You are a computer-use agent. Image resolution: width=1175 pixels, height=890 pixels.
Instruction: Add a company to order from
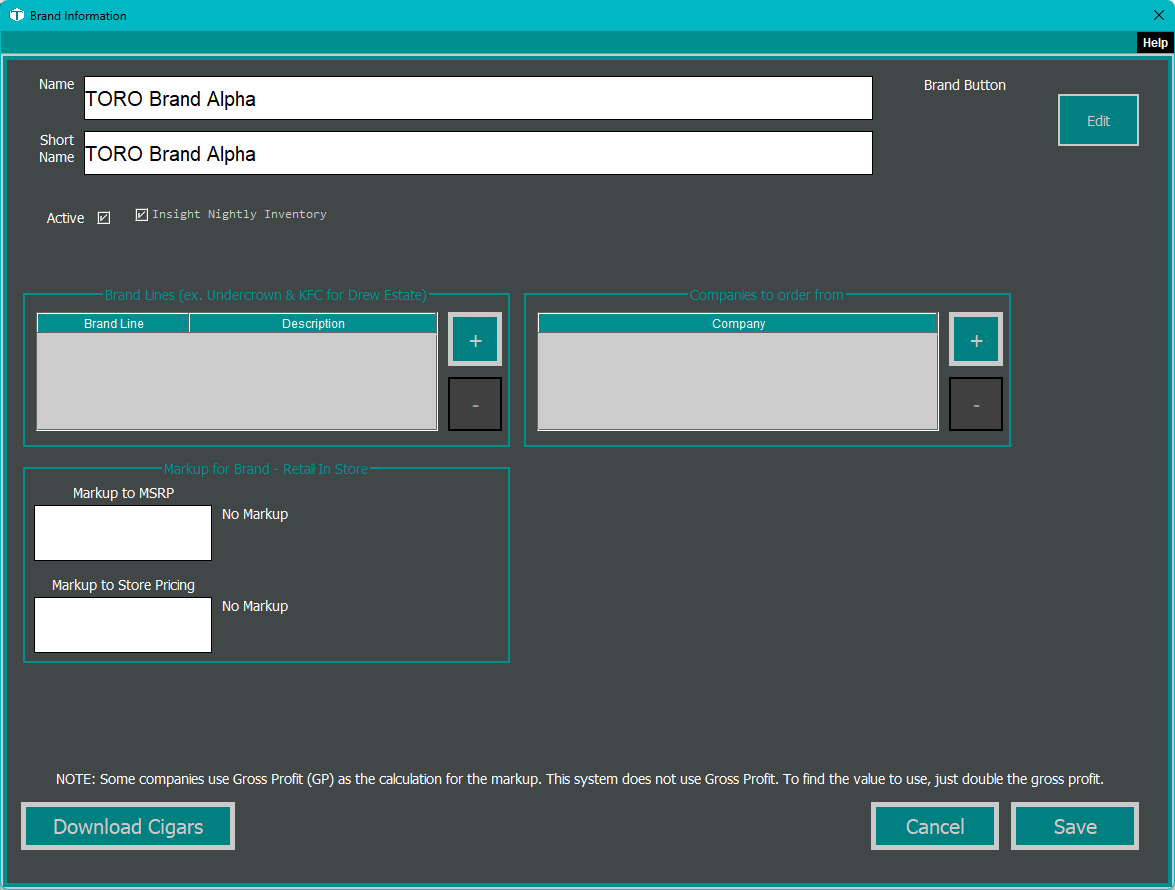coord(976,339)
